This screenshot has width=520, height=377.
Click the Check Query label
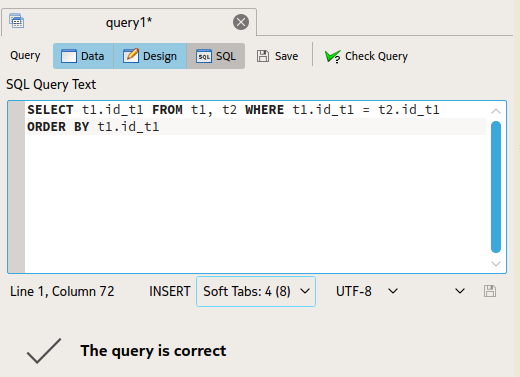click(x=376, y=56)
